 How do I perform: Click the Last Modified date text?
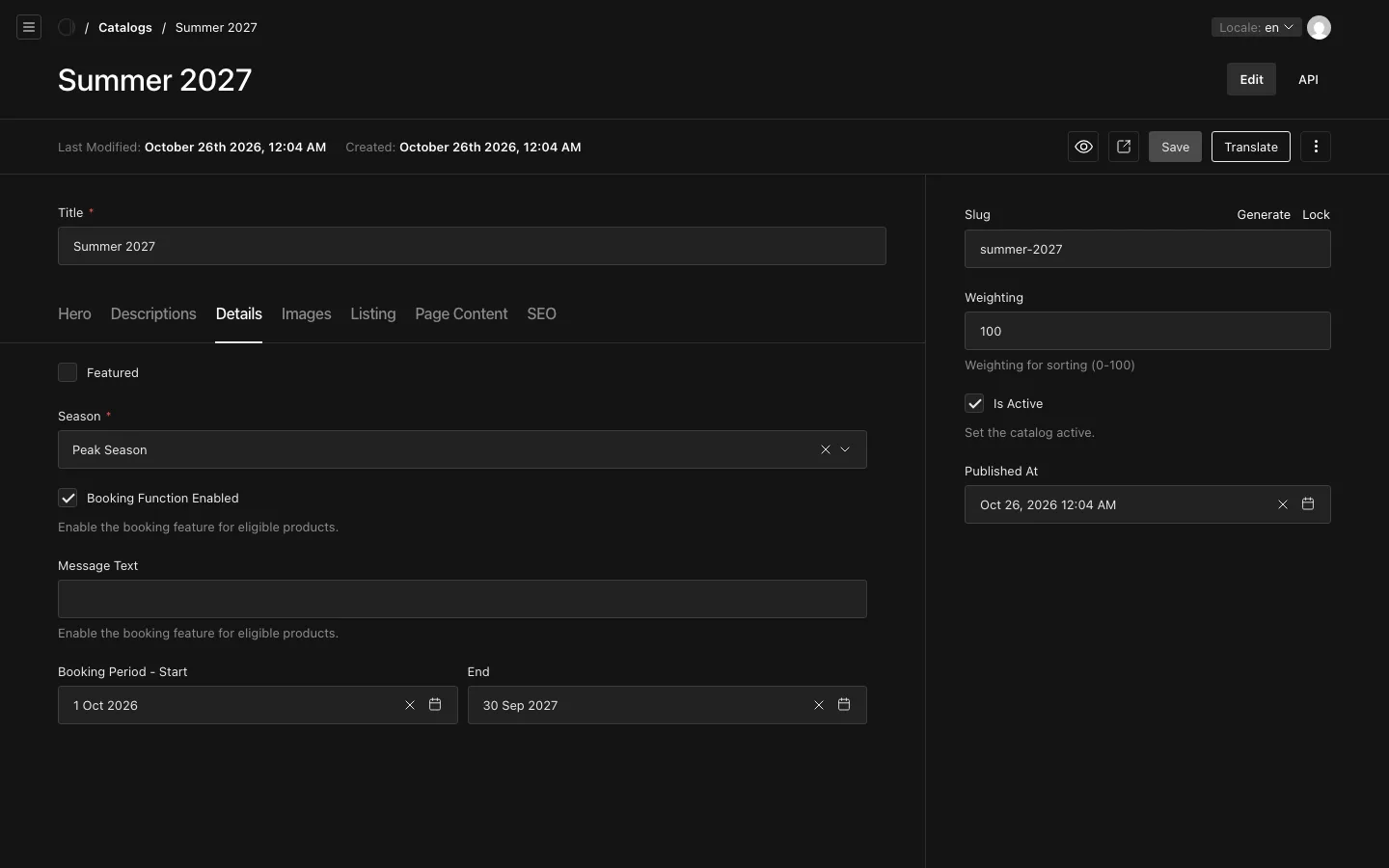click(235, 147)
